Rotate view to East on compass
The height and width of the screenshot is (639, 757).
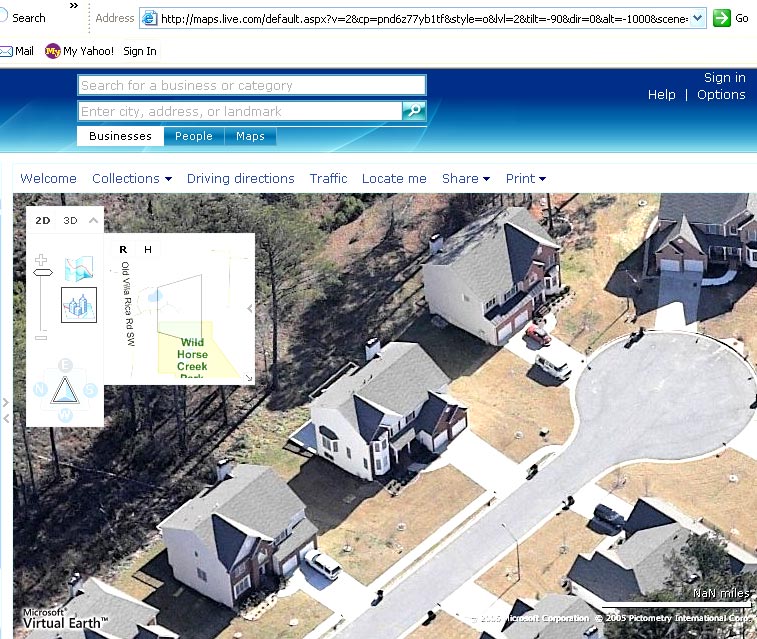(x=65, y=365)
